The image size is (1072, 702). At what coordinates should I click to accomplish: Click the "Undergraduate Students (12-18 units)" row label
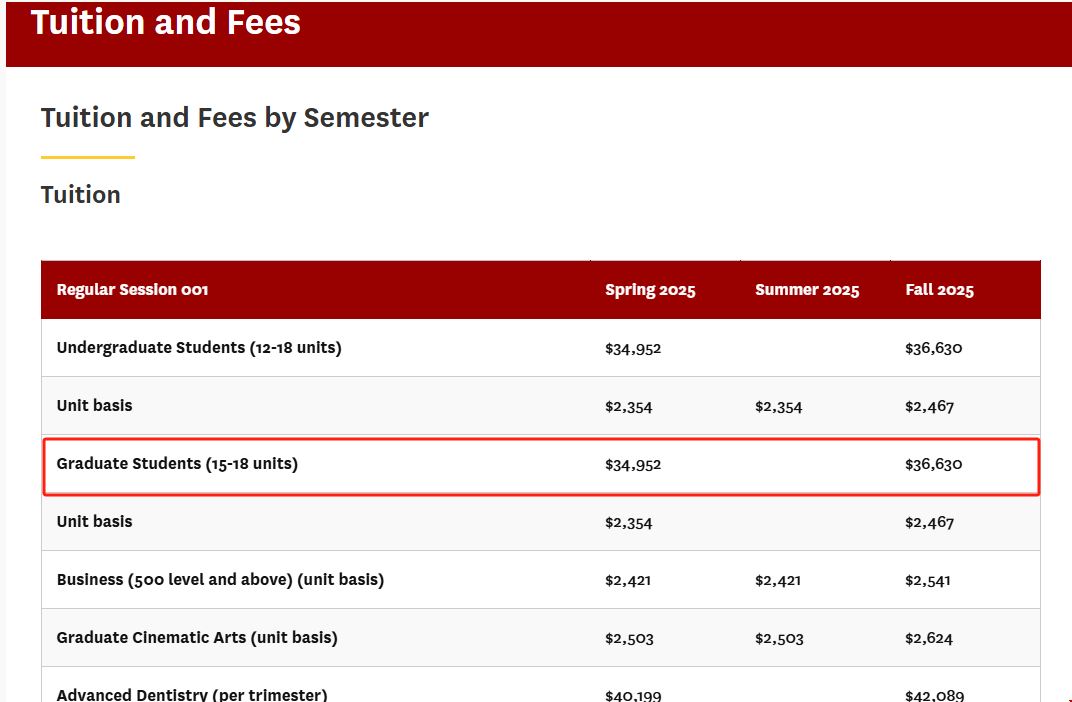(199, 348)
